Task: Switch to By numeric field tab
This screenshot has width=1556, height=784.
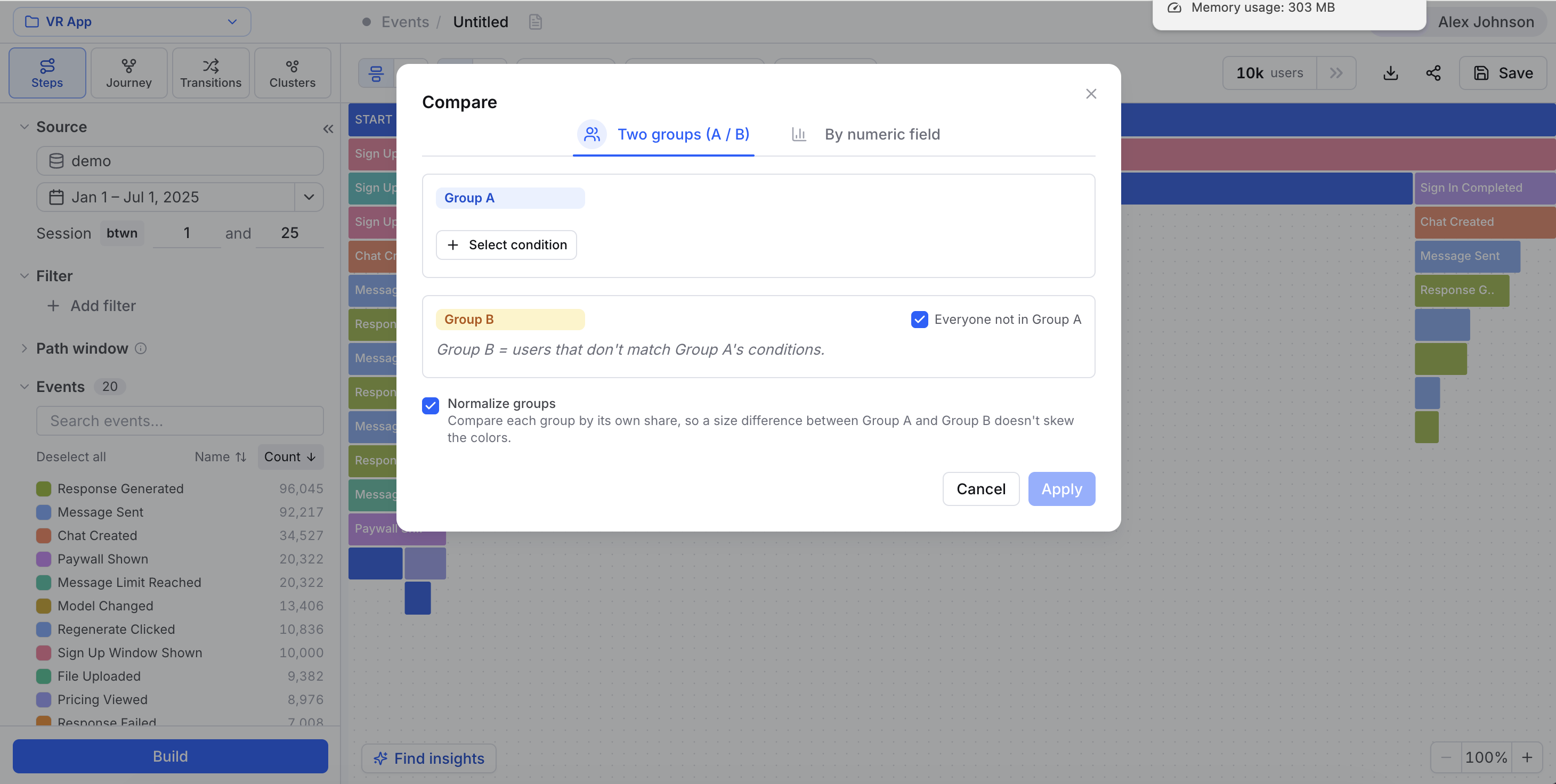Action: pyautogui.click(x=865, y=134)
